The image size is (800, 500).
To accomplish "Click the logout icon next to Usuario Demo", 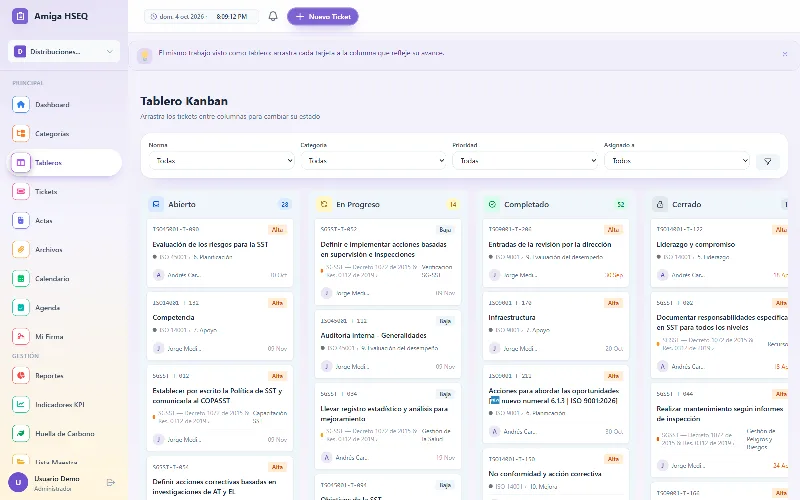I will click(x=111, y=483).
